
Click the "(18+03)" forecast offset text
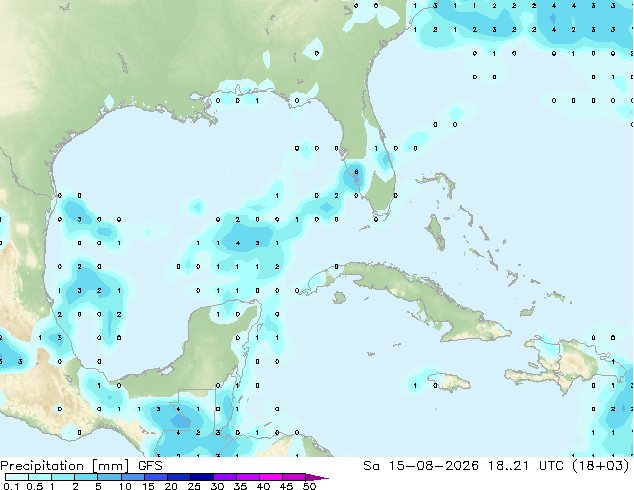click(601, 466)
